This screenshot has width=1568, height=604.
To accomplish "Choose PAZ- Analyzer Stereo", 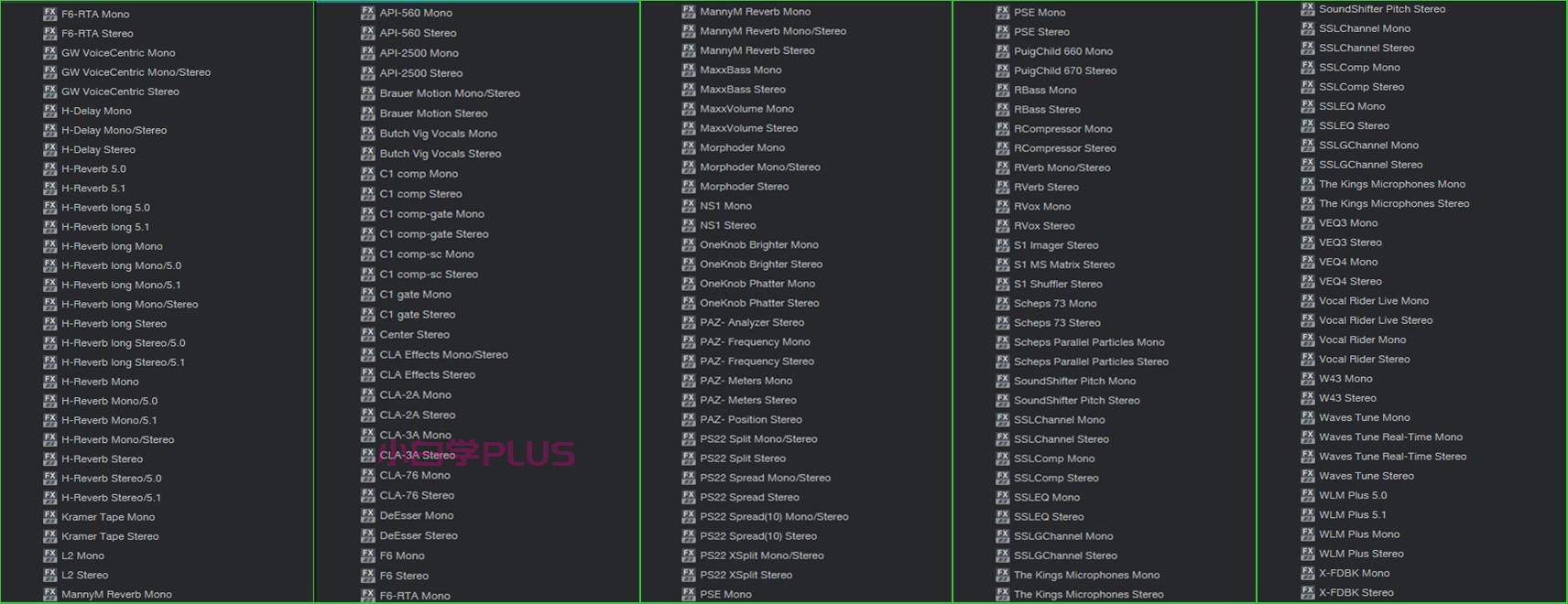I will (752, 322).
